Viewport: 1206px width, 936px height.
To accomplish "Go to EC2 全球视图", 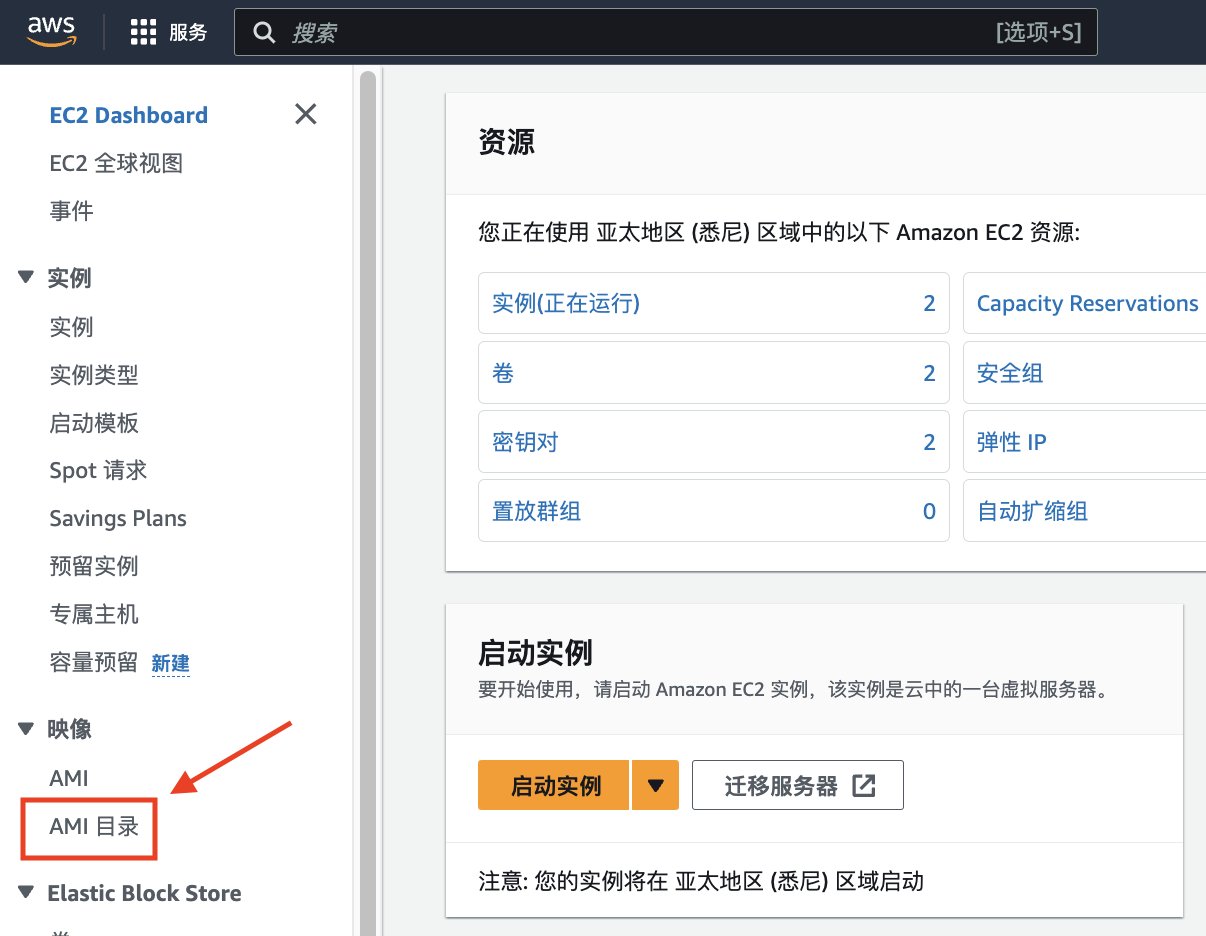I will point(116,163).
